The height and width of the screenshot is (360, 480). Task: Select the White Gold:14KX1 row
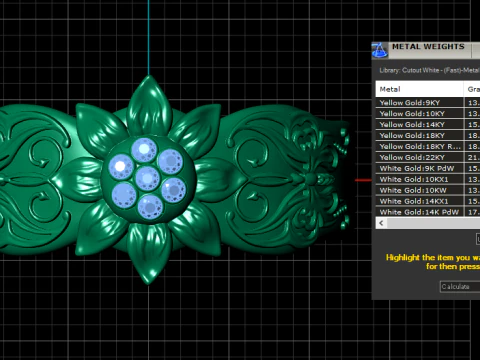[428, 201]
